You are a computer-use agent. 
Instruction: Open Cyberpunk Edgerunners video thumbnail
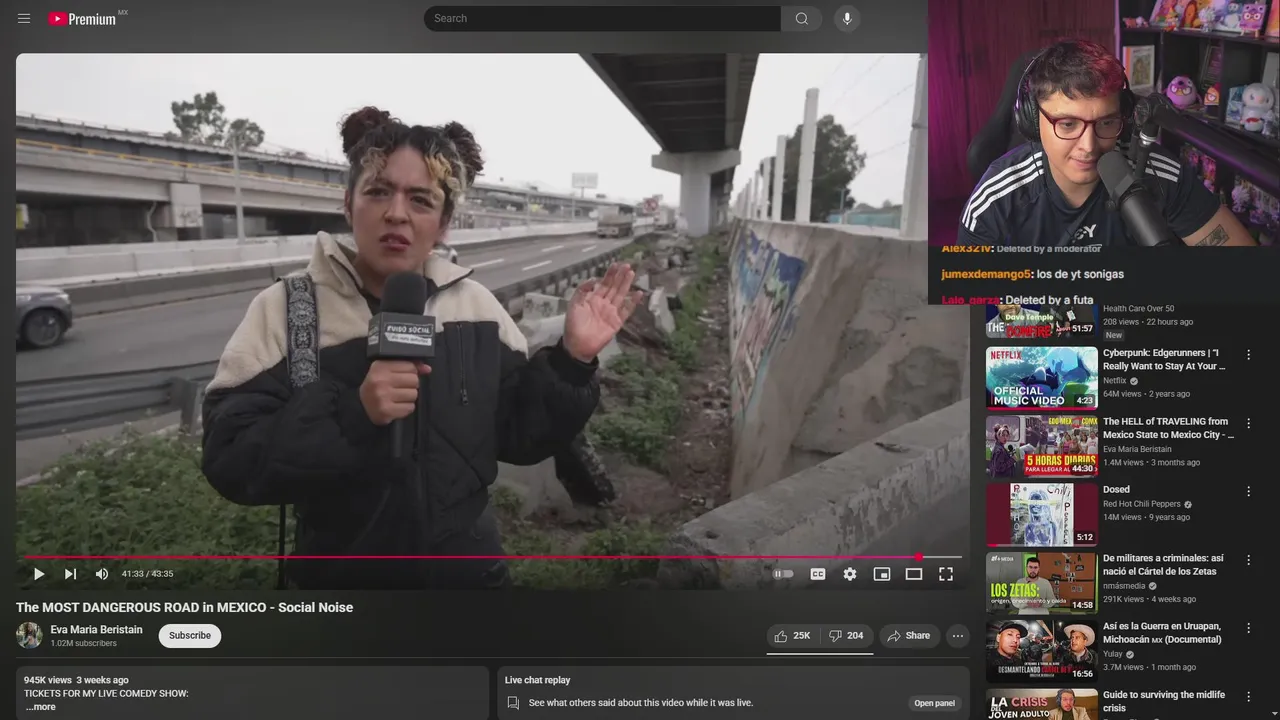pos(1042,378)
